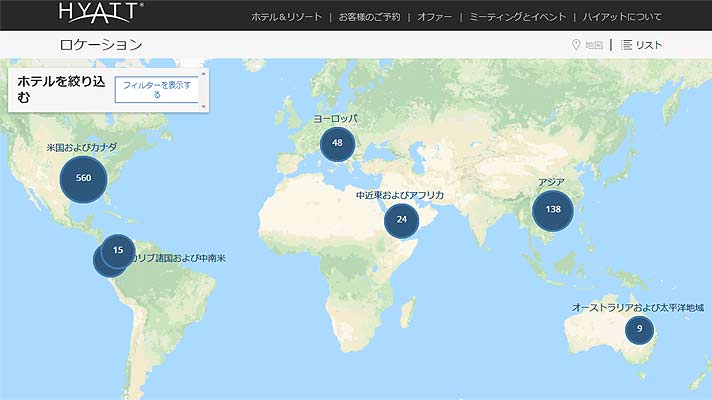Select the 560 hotels cluster marker

pyautogui.click(x=84, y=179)
